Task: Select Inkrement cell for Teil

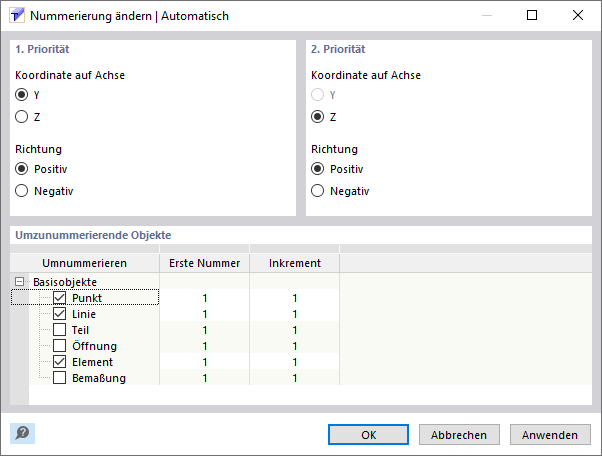Action: tap(295, 330)
